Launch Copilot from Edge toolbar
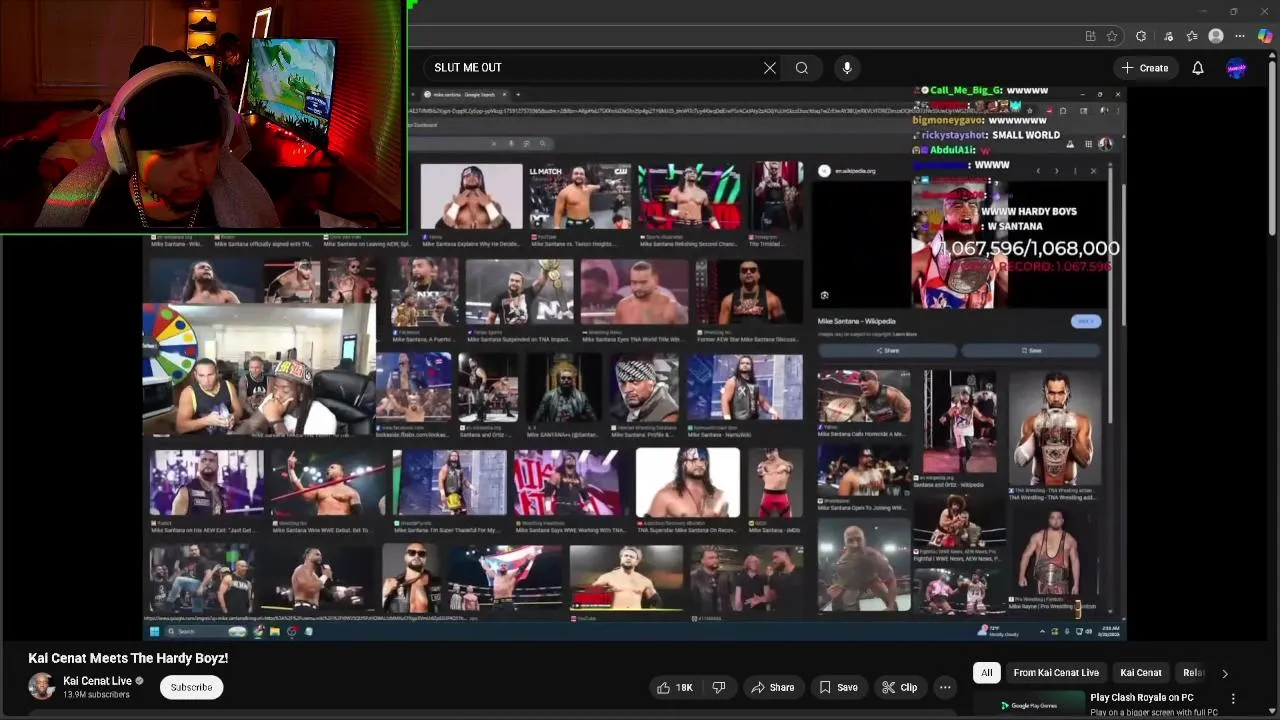 click(x=1265, y=36)
